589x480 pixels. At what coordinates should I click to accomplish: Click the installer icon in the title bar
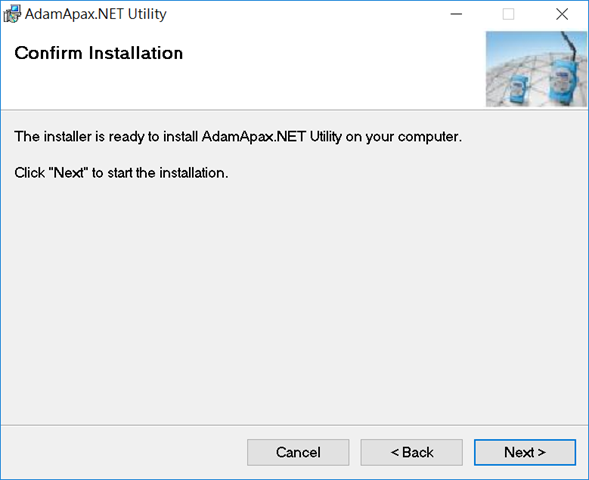[12, 14]
